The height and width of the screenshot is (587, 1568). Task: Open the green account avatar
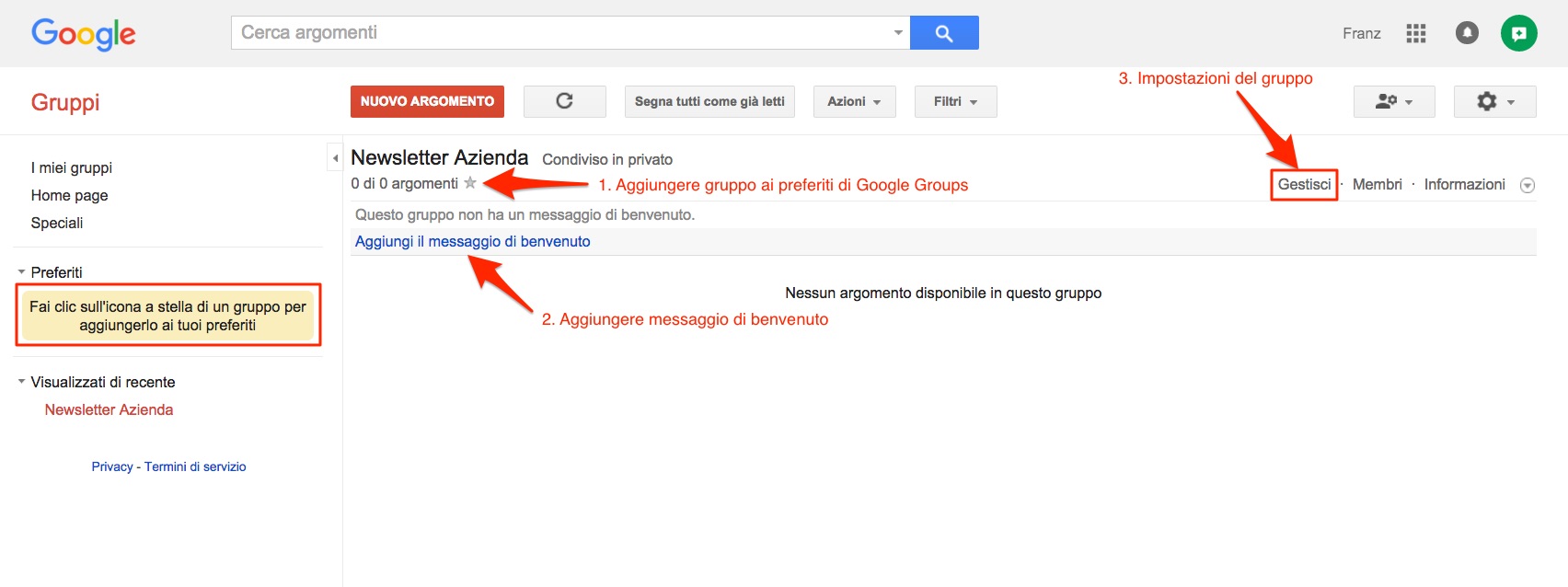click(1519, 33)
